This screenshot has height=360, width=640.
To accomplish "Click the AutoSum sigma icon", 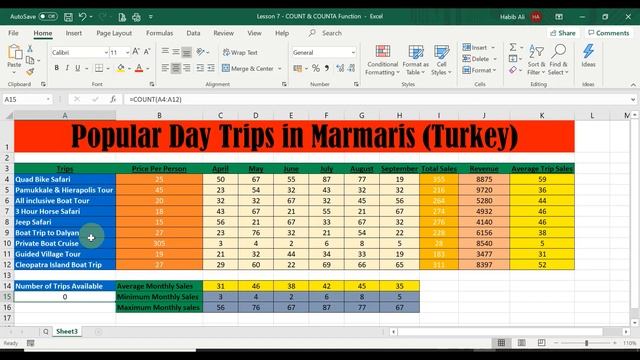I will click(x=513, y=47).
